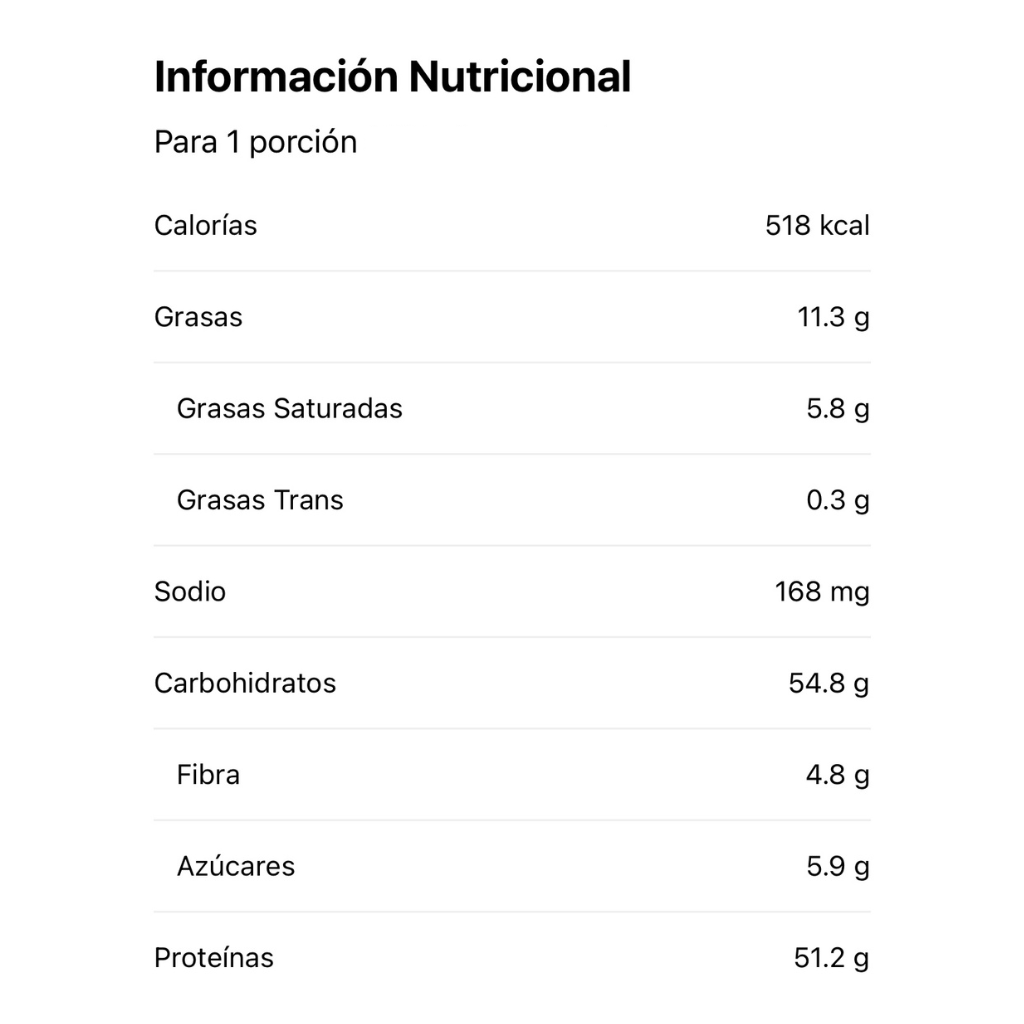The image size is (1024, 1024).
Task: Select the 168 mg sodium value
Action: pyautogui.click(x=822, y=591)
